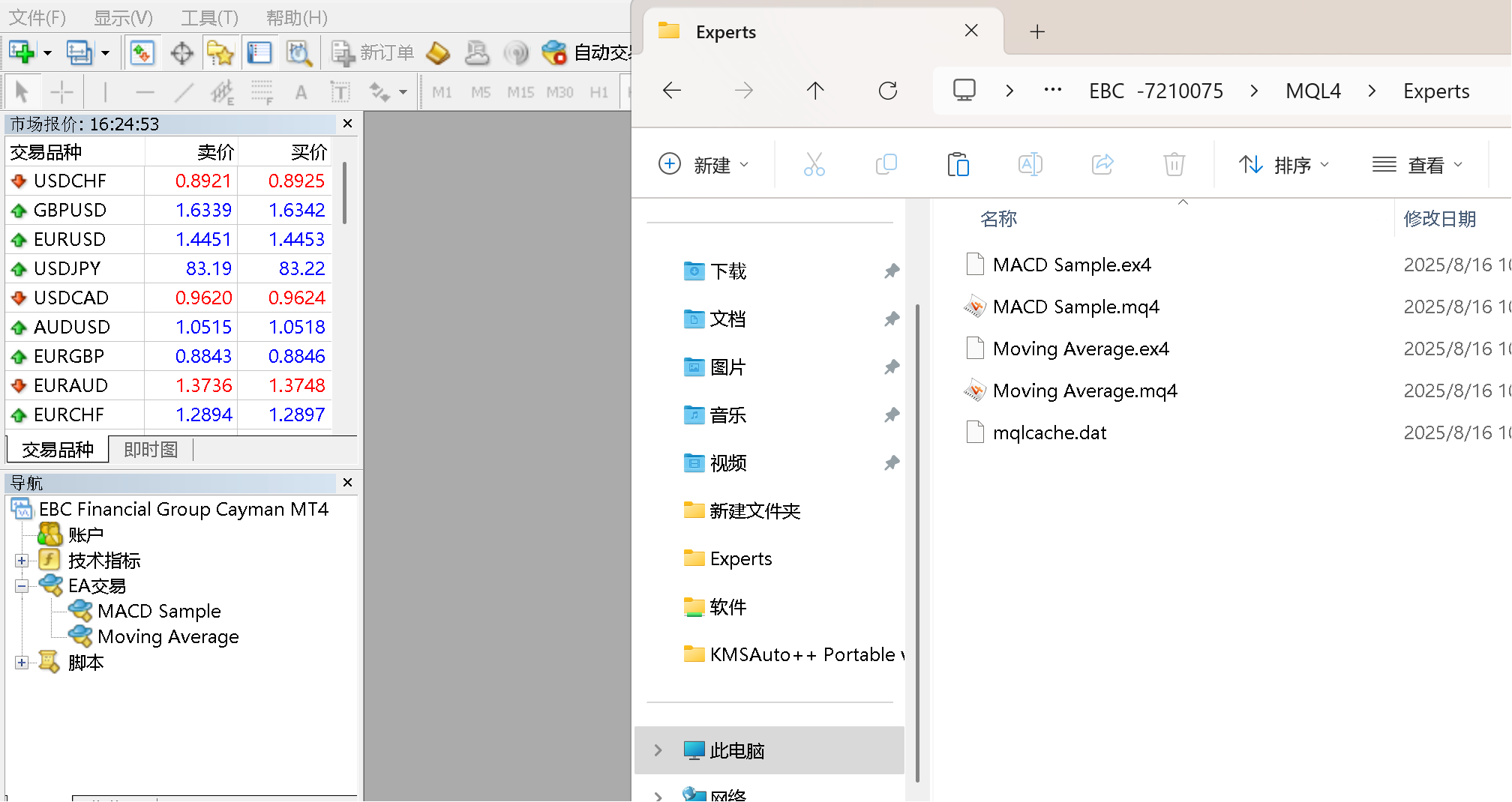Open the profiles dropdown arrow
The height and width of the screenshot is (802, 1512).
105,52
